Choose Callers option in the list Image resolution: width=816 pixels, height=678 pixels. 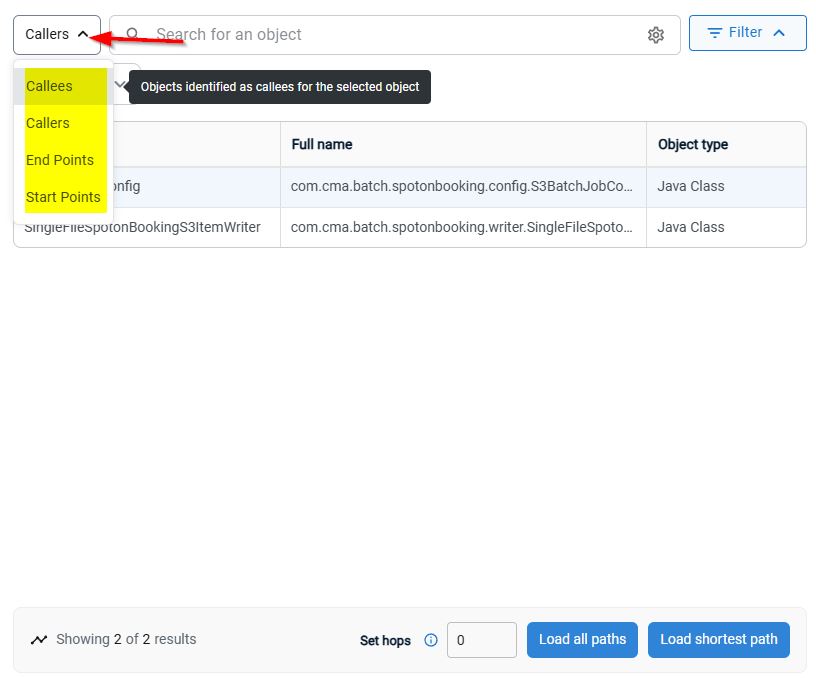point(47,123)
